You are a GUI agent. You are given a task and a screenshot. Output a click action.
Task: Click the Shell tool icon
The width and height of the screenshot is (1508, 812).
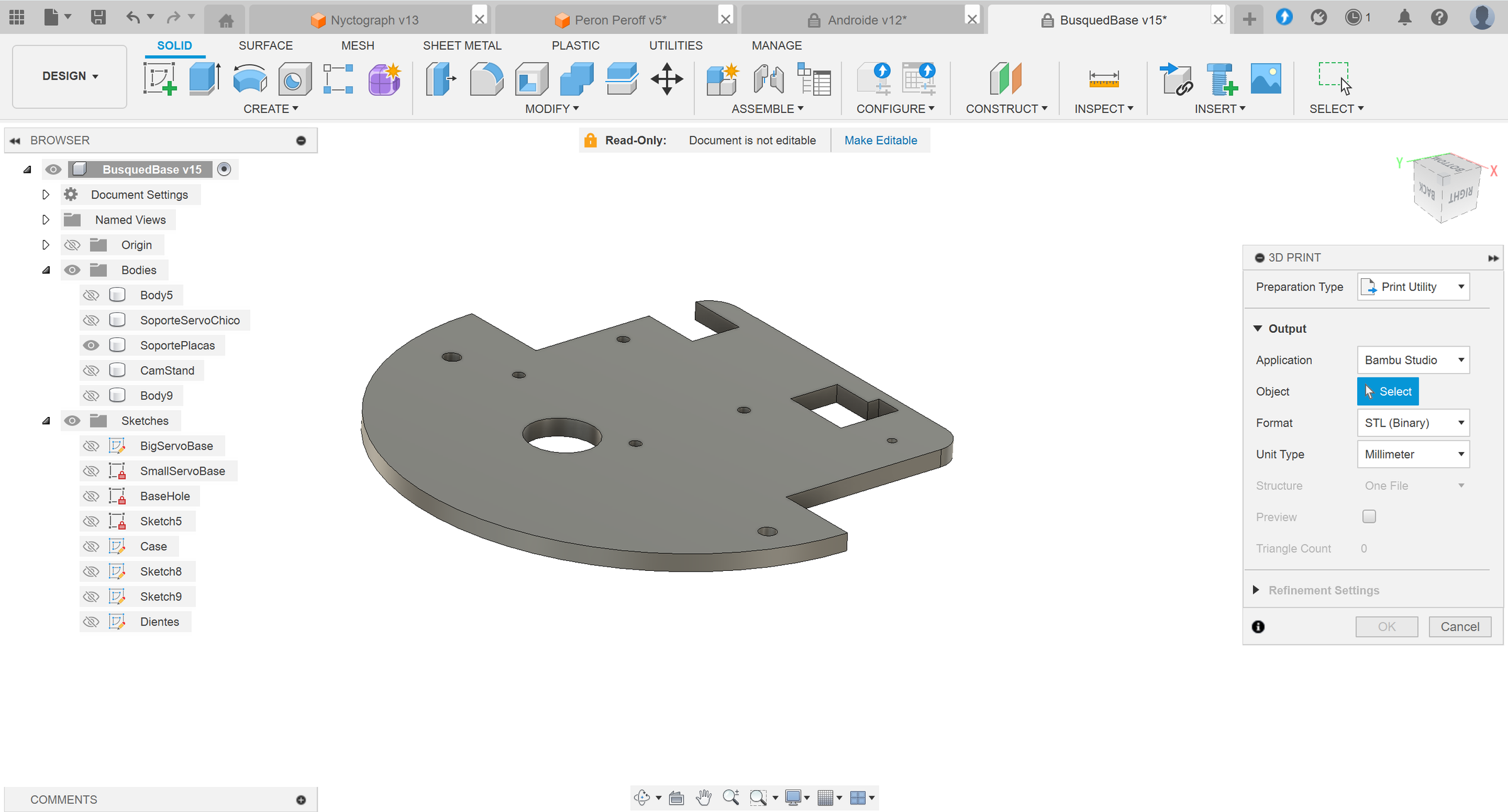532,79
